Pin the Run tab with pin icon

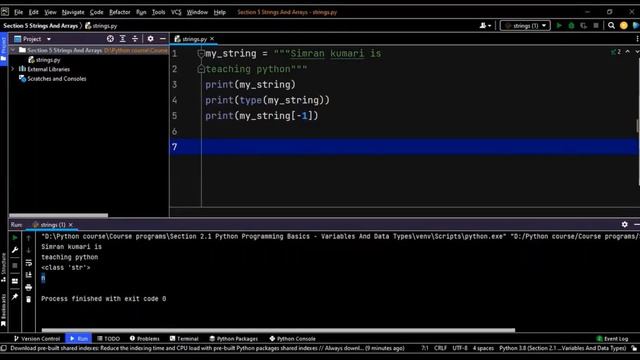point(15,297)
